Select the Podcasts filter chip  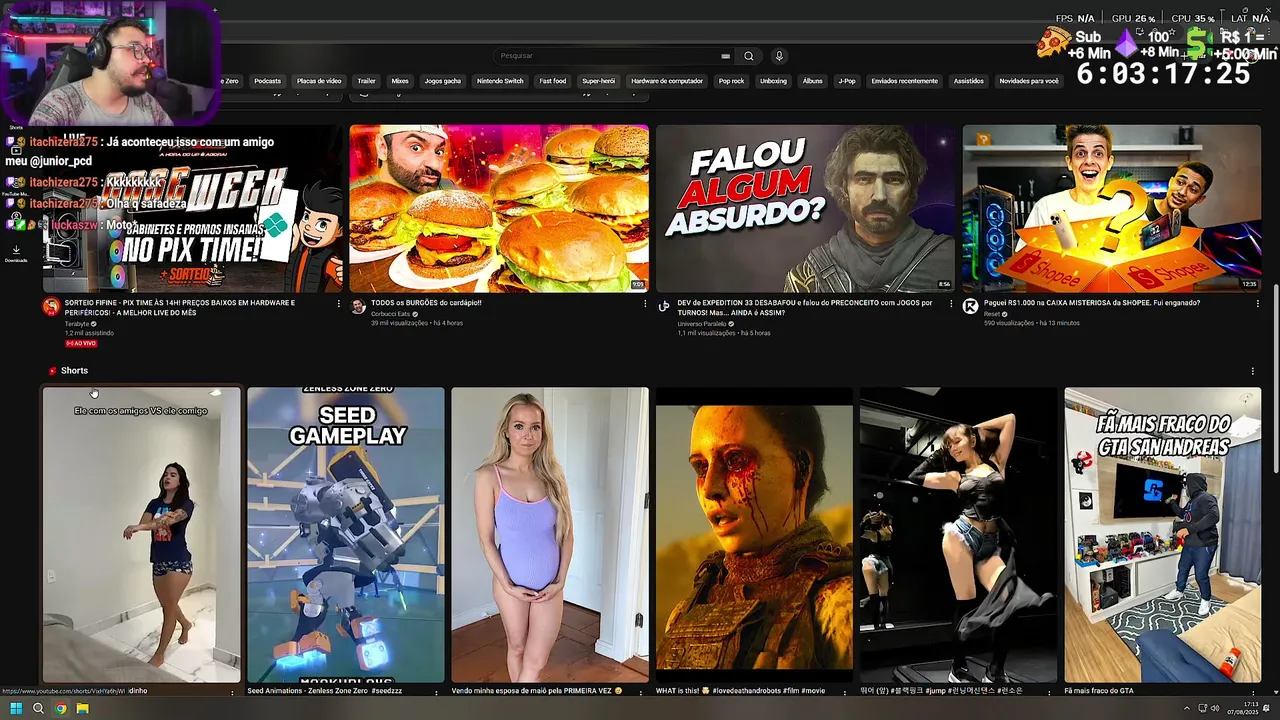[267, 81]
